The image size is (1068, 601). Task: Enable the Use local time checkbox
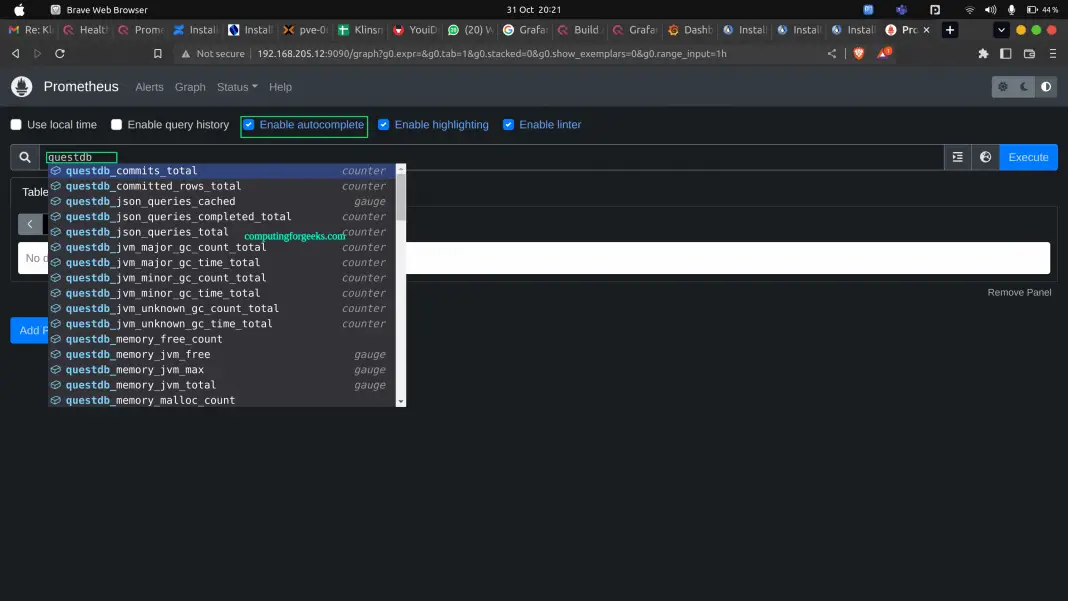point(16,124)
